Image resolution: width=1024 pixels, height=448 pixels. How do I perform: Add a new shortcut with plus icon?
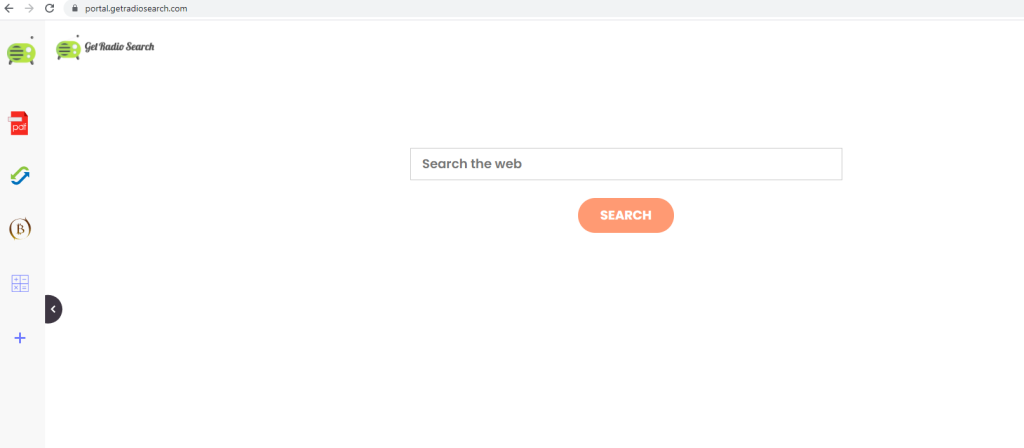click(x=20, y=338)
